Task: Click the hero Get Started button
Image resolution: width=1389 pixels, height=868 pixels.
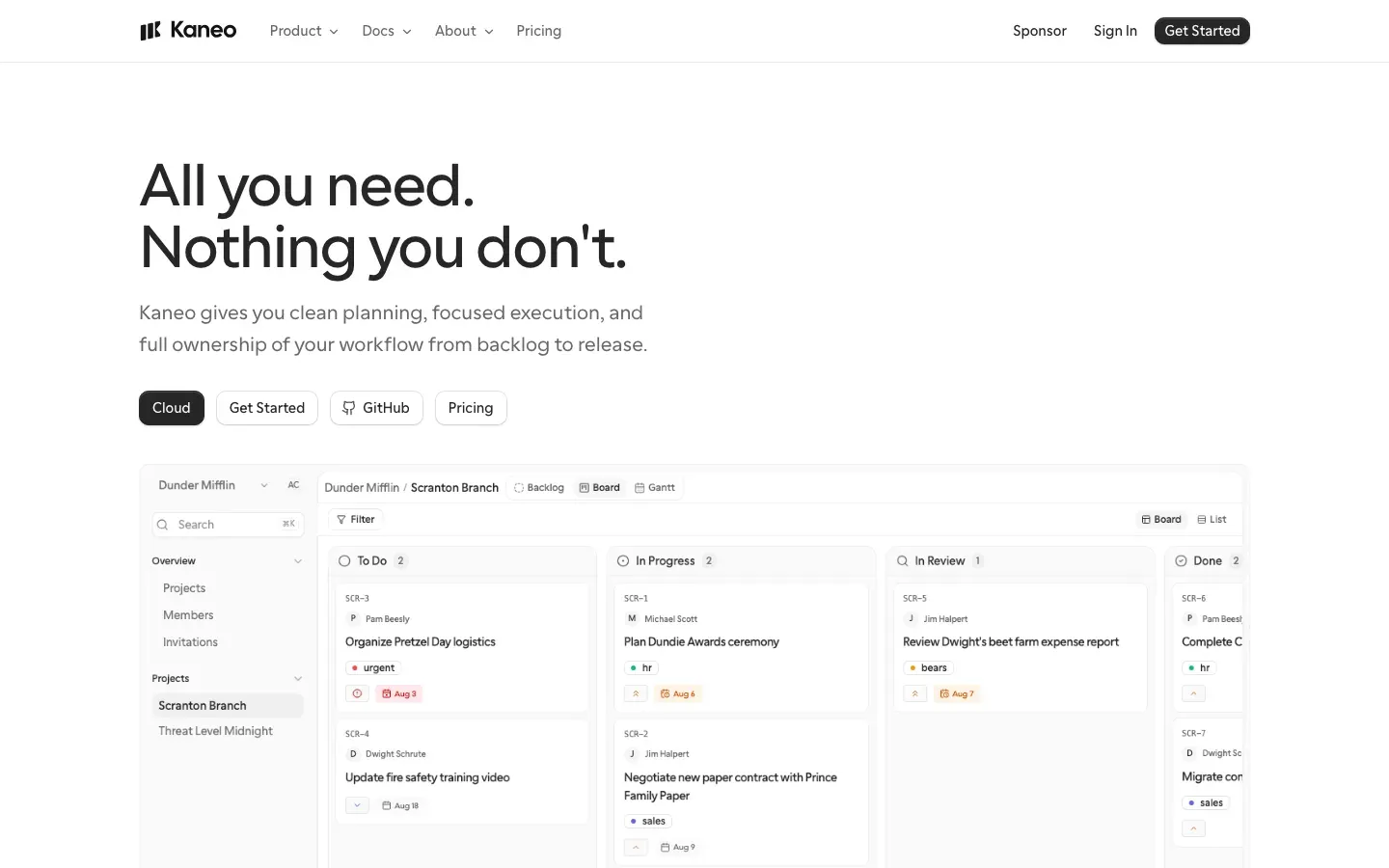Action: pos(267,408)
